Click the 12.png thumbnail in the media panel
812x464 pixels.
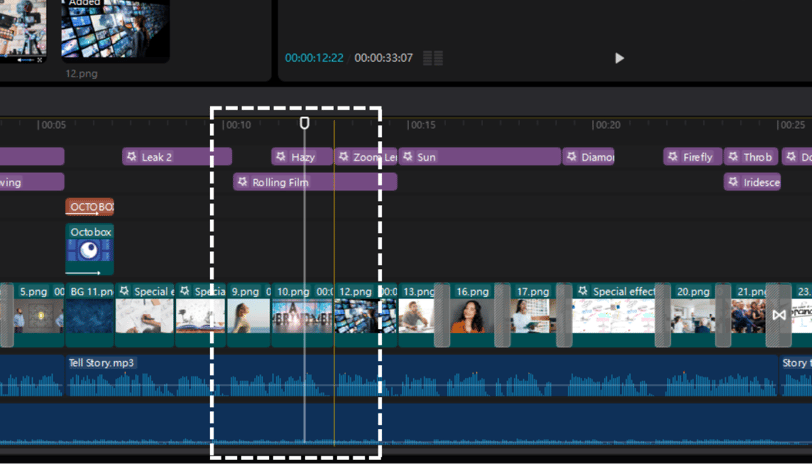pyautogui.click(x=115, y=31)
